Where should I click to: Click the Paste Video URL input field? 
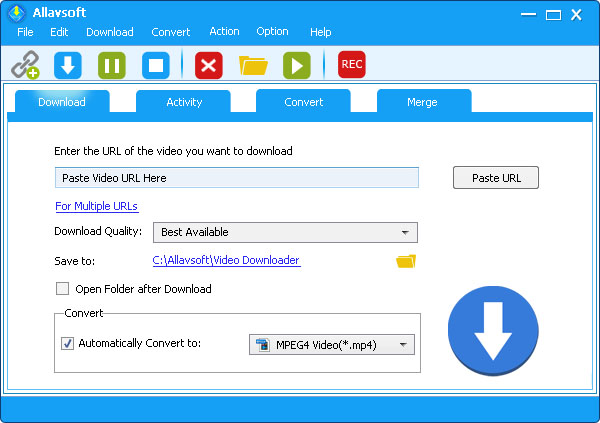tap(236, 178)
